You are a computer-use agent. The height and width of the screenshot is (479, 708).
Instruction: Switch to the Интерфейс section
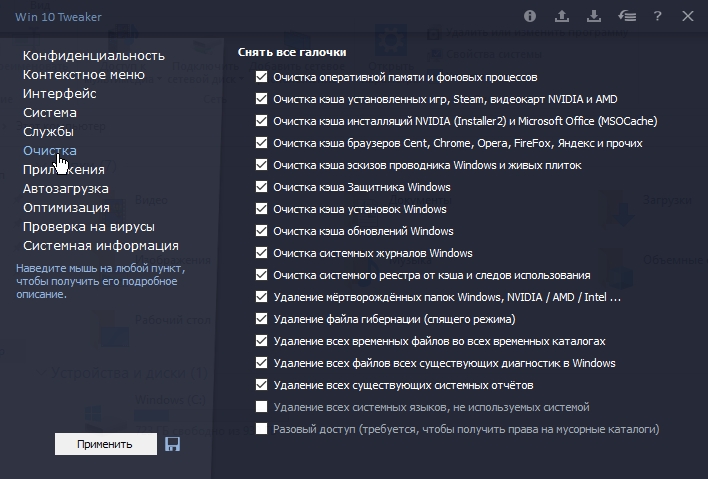coord(60,93)
